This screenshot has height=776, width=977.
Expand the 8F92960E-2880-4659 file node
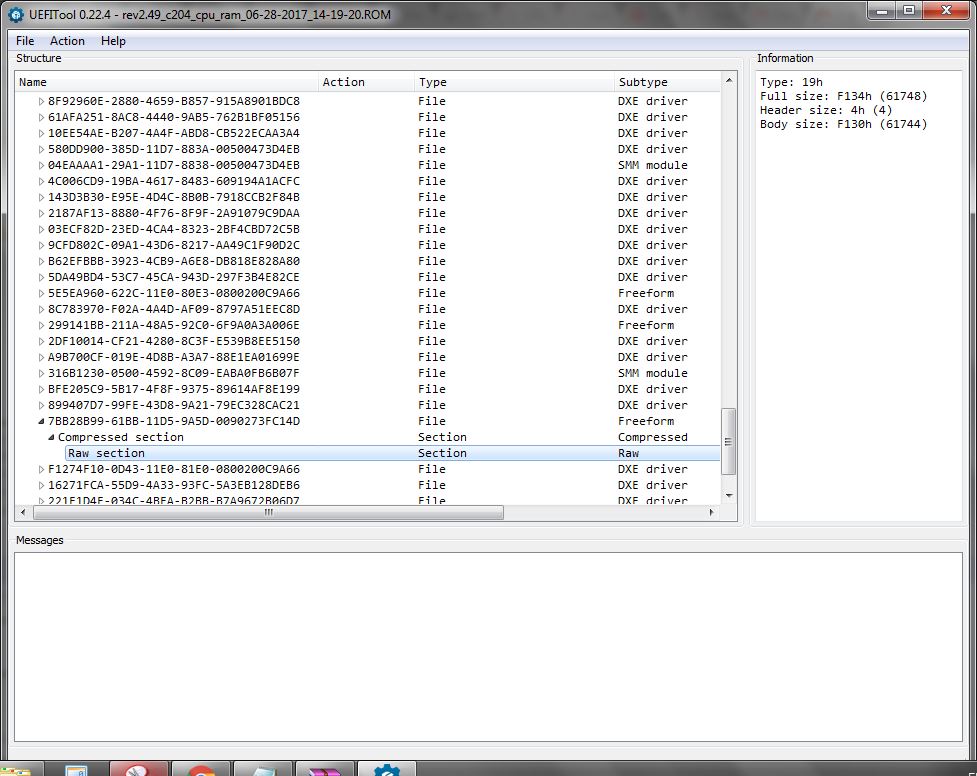point(41,101)
